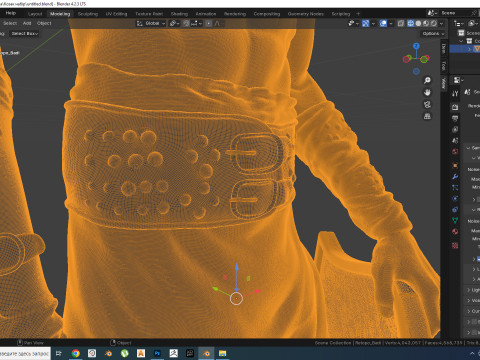480x360 pixels.
Task: Open the Item sidebar tab
Action: [443, 49]
